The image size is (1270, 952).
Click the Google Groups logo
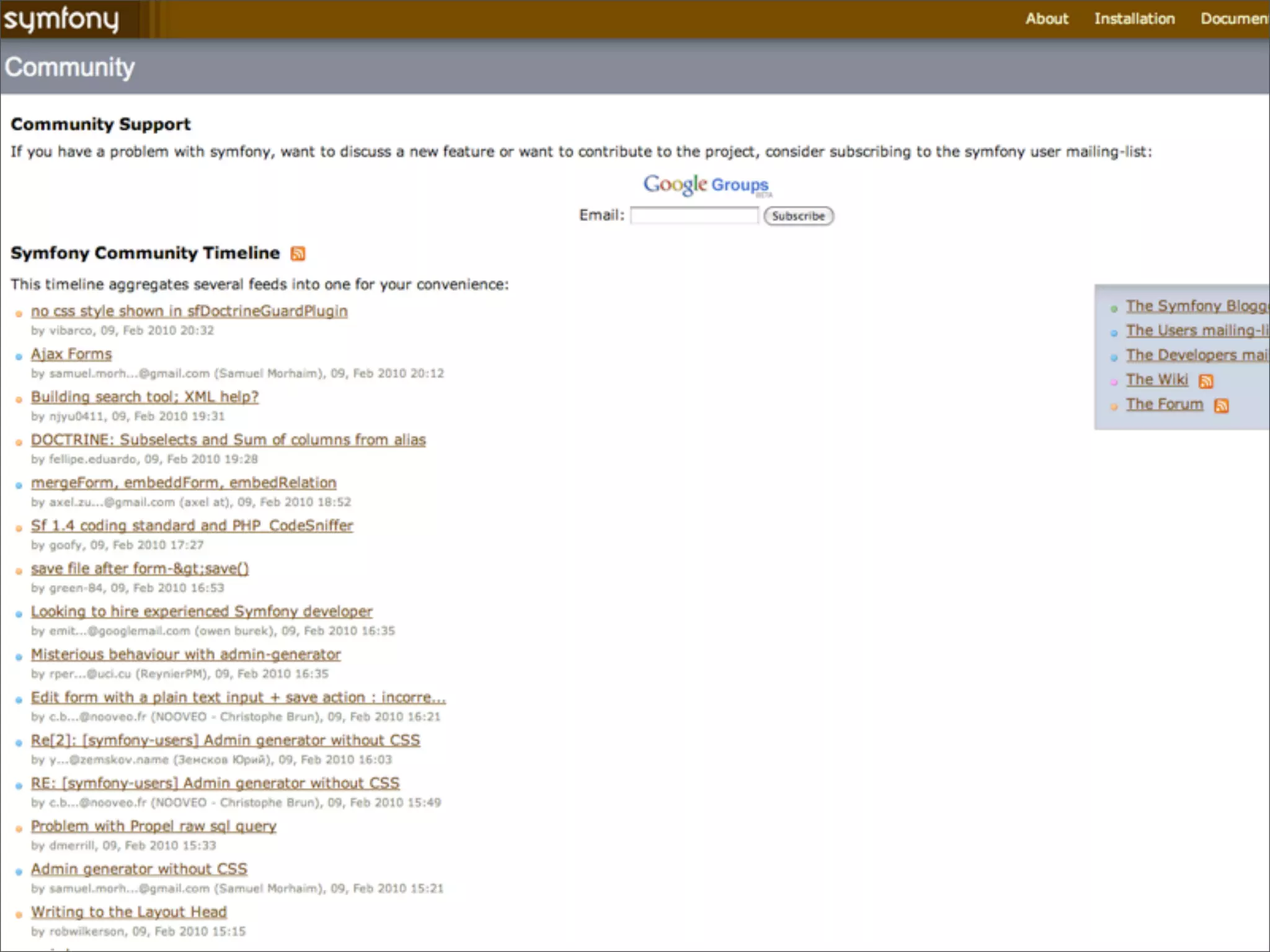pos(706,185)
